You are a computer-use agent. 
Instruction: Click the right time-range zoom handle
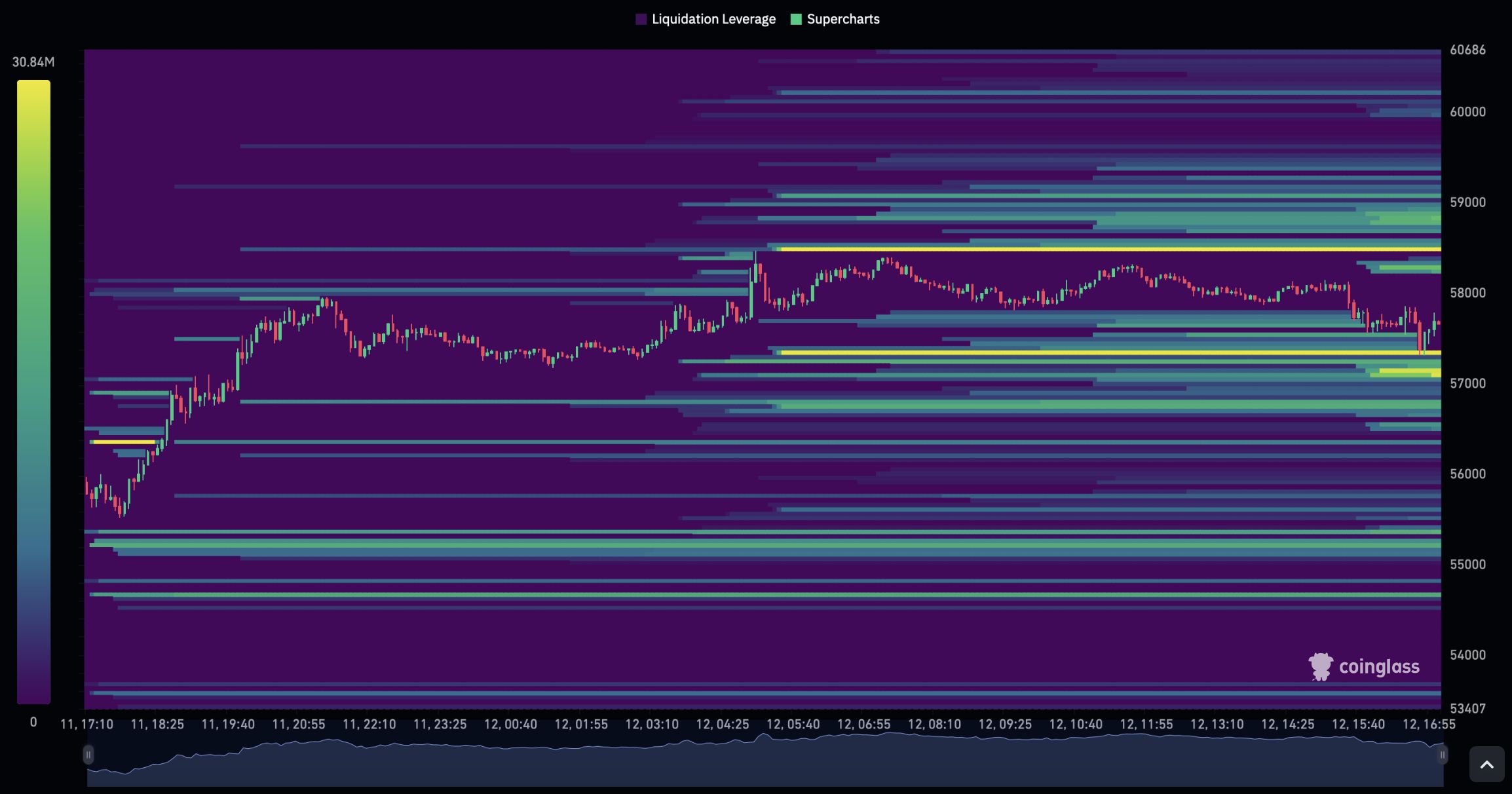1442,755
